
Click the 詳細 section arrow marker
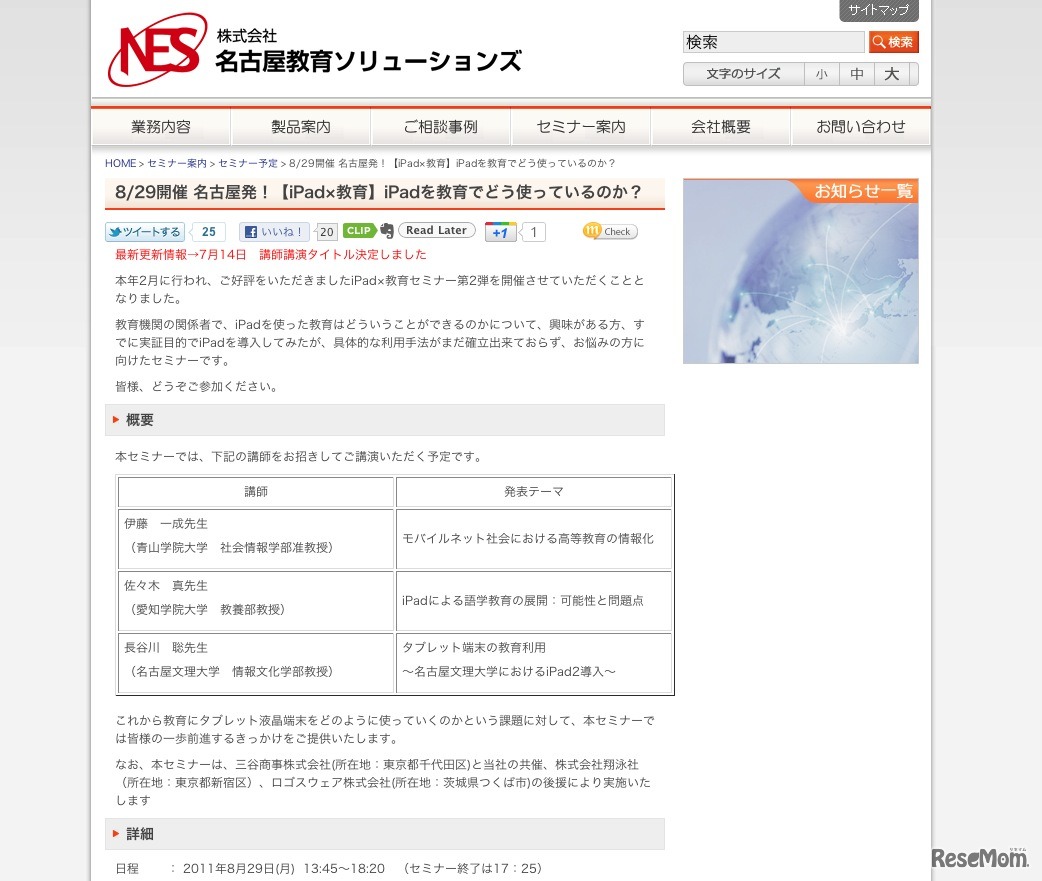point(116,834)
